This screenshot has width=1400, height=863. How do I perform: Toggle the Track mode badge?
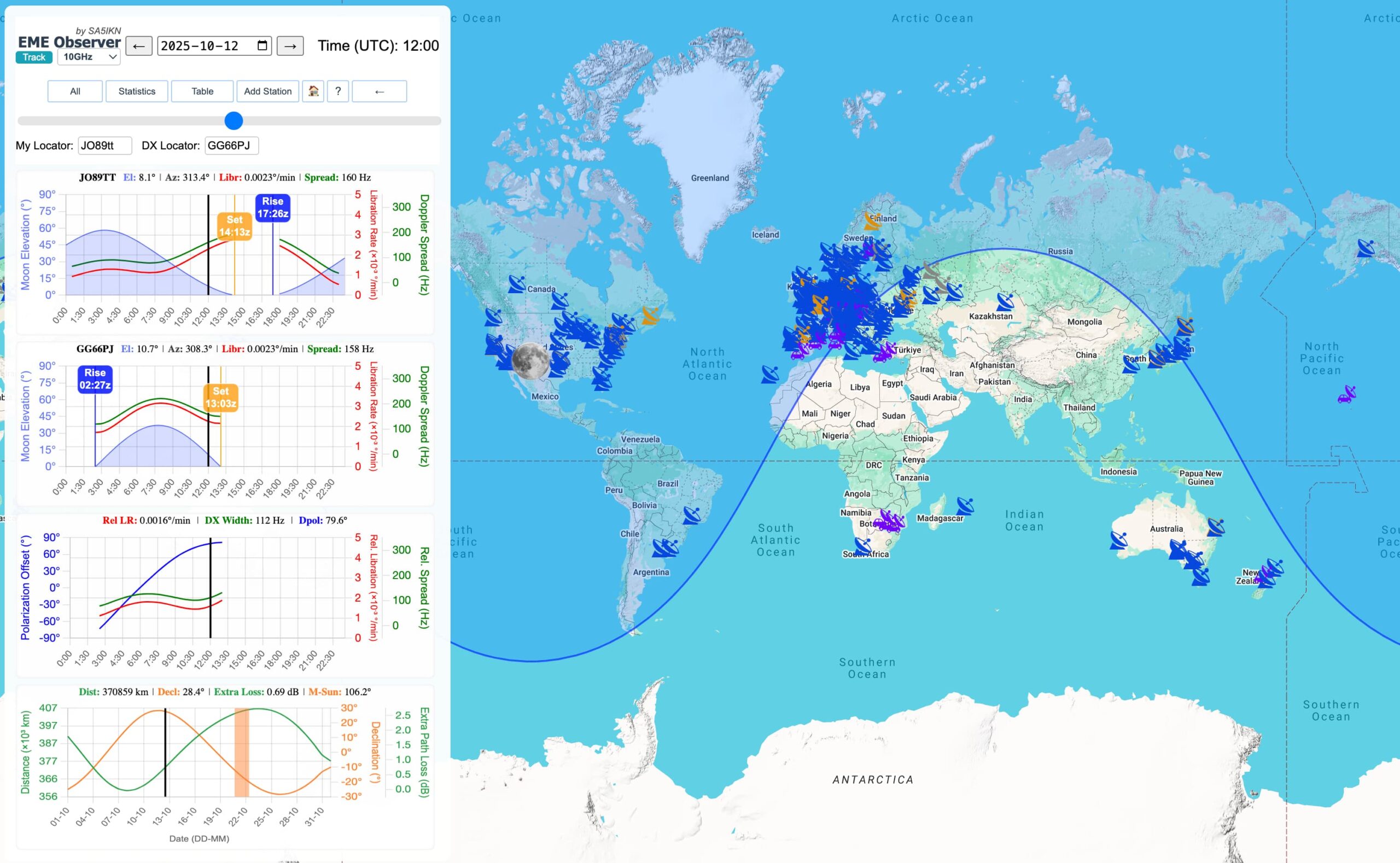pyautogui.click(x=34, y=57)
